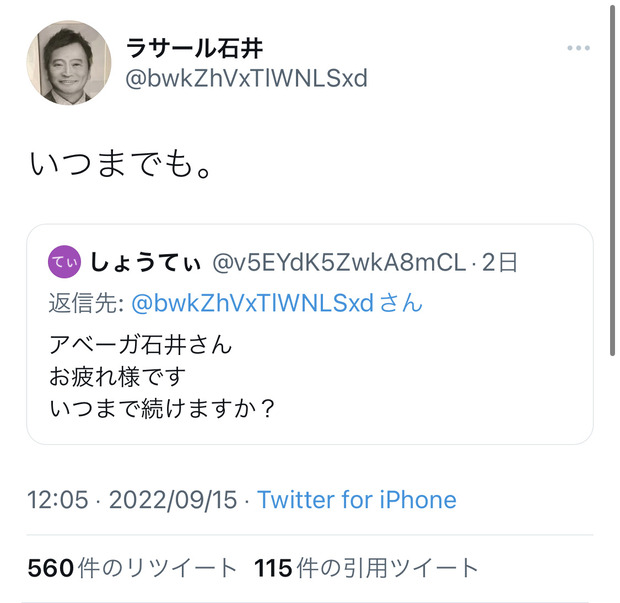Click the vertical scrollbar on right edge
Viewport: 620px width, 603px height.
point(612,180)
